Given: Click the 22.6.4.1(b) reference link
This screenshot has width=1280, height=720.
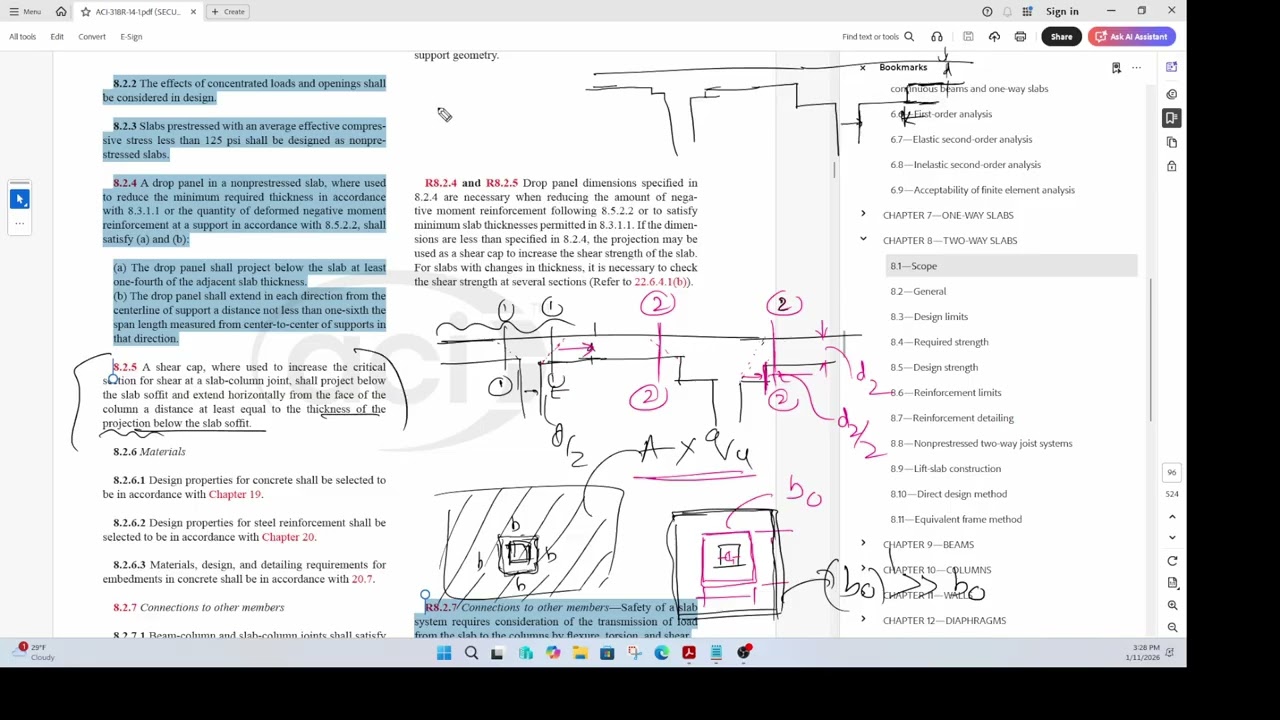Looking at the screenshot, I should pos(660,282).
